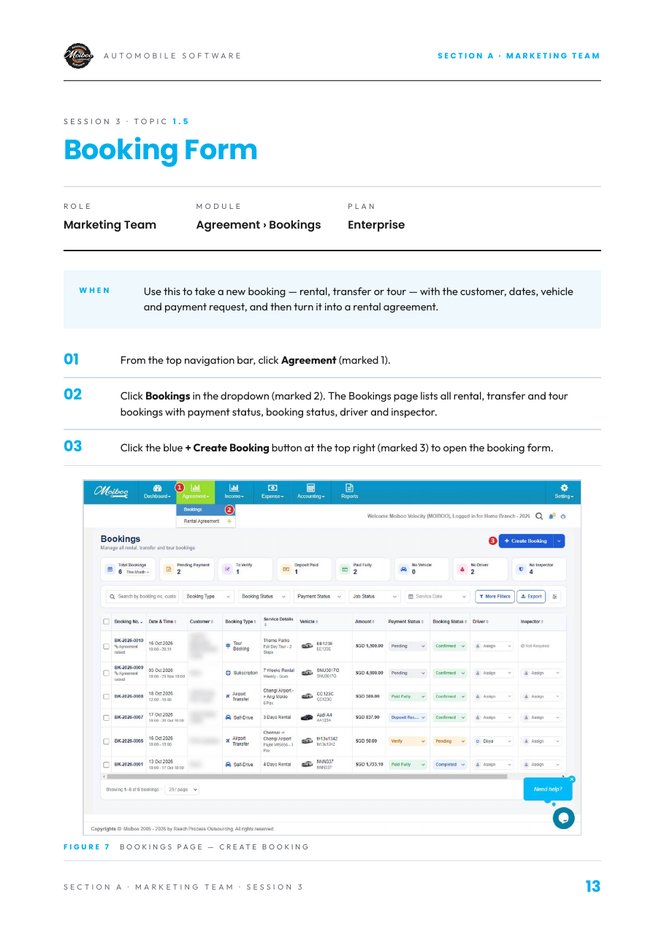664x940 pixels.
Task: Click the bookings table horizontal scrollbar
Action: point(307,776)
